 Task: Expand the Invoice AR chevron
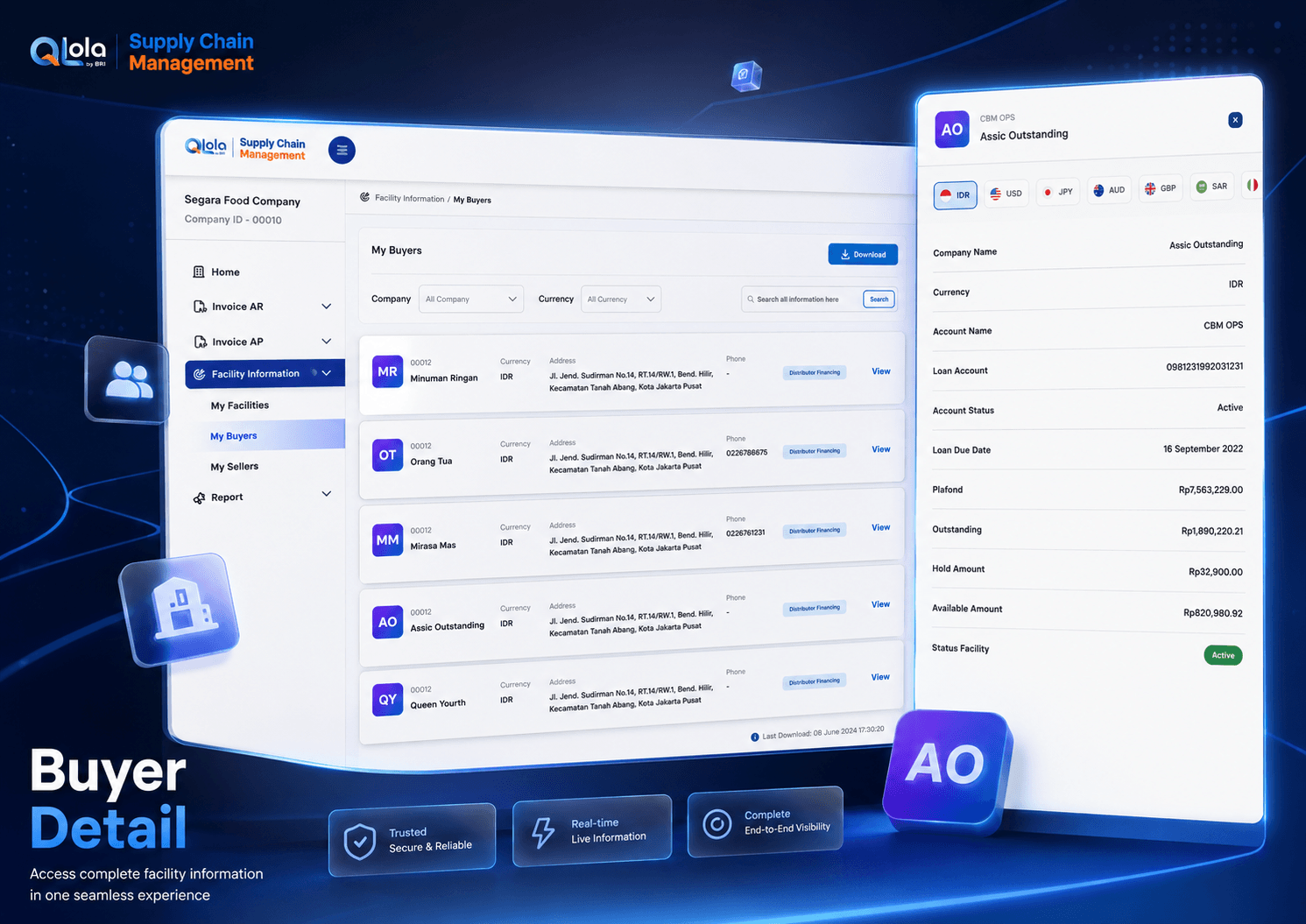pos(327,307)
